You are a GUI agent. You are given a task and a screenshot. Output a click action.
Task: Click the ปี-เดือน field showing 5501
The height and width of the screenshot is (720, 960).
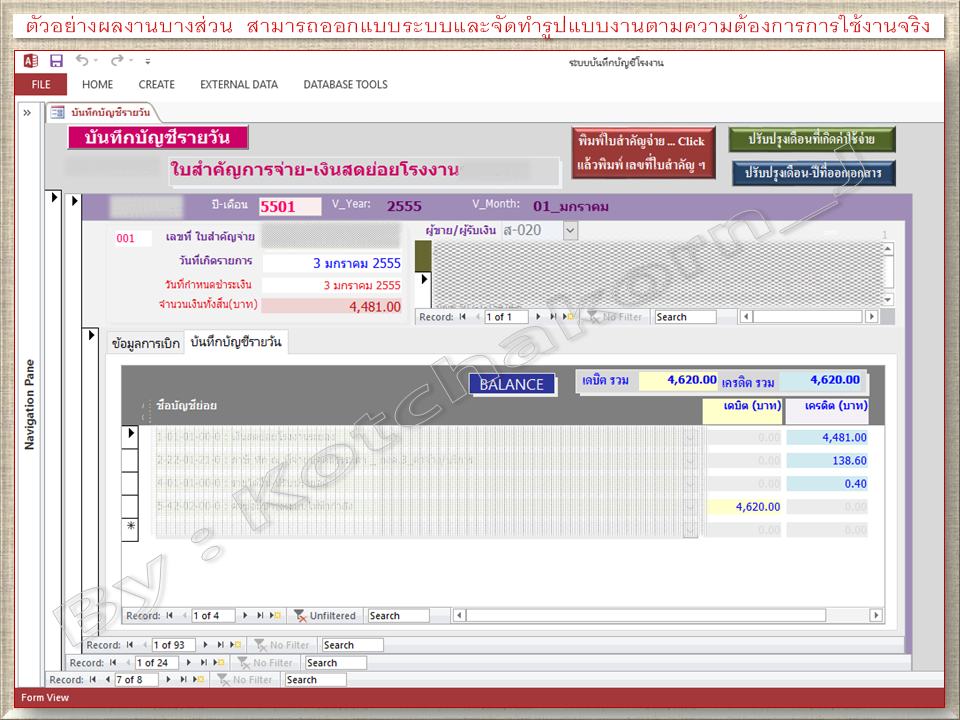pyautogui.click(x=289, y=207)
